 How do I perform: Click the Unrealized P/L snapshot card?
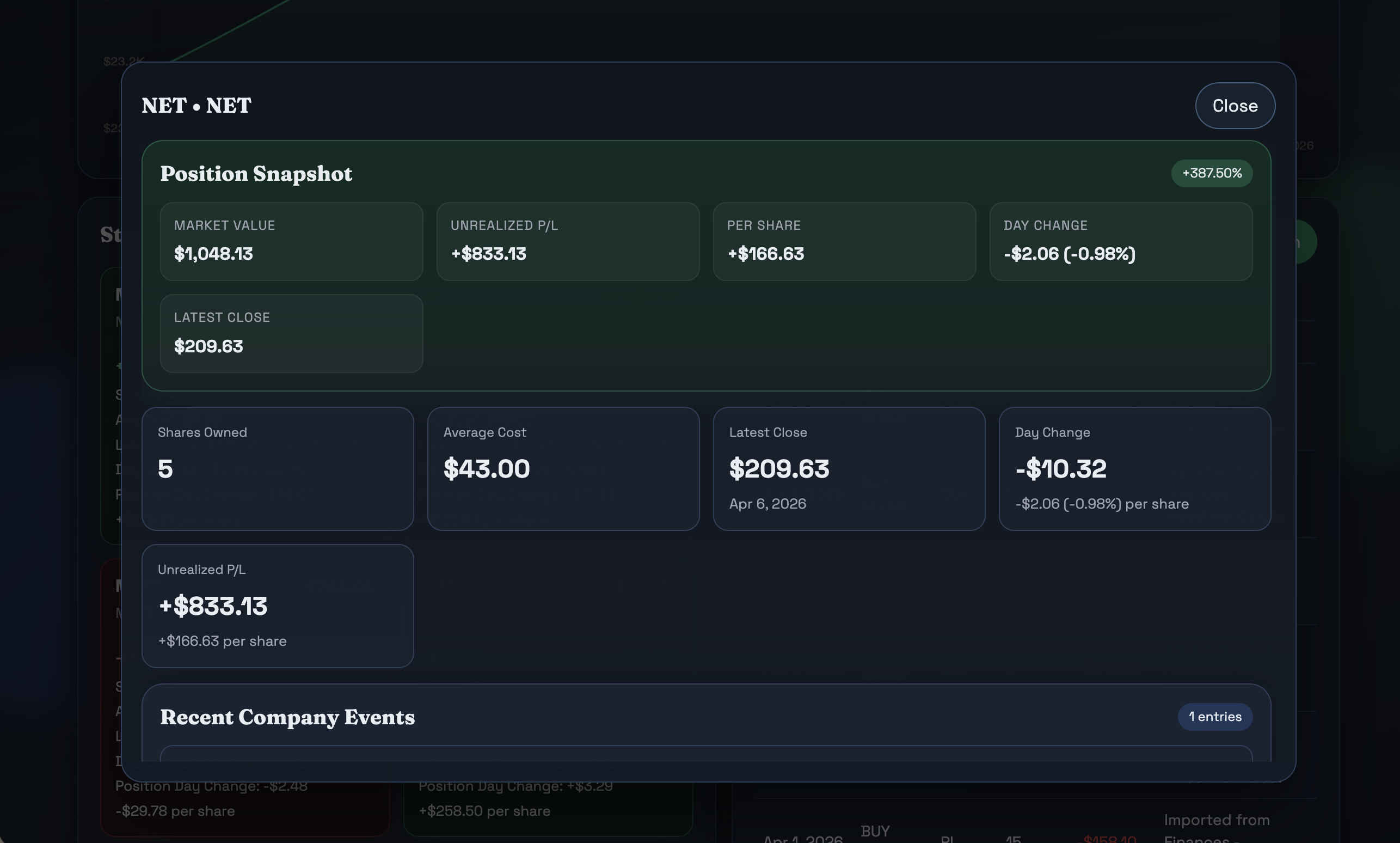tap(567, 241)
